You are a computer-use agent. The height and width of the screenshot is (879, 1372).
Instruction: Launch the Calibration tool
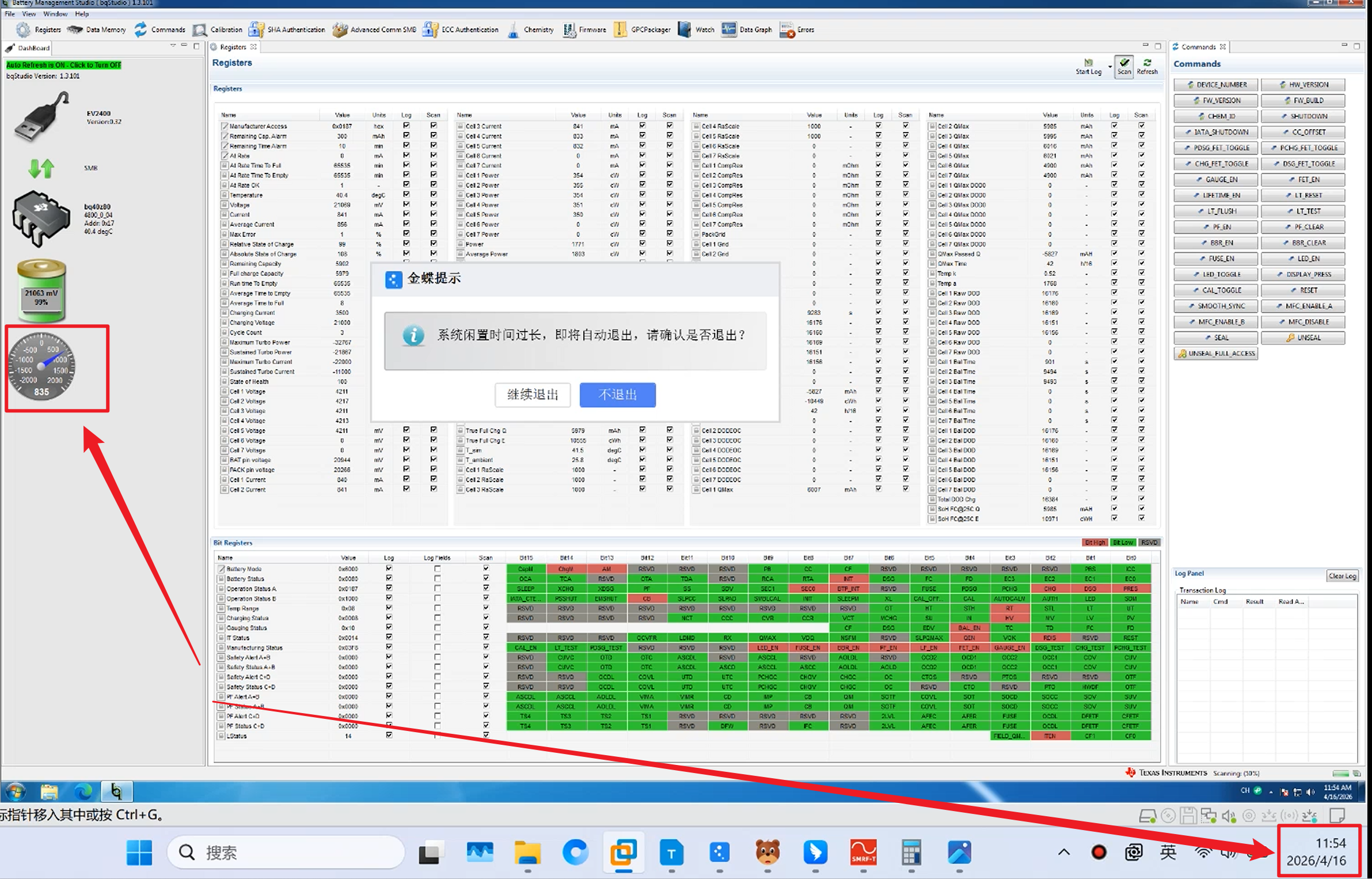[218, 29]
